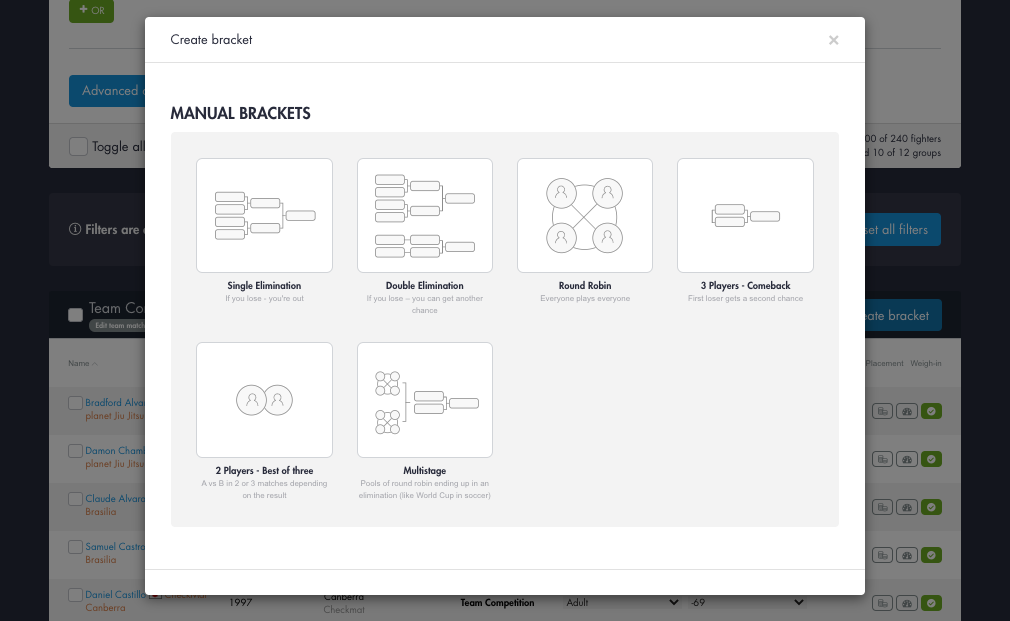Select the Team Competition header checkbox

tap(75, 314)
